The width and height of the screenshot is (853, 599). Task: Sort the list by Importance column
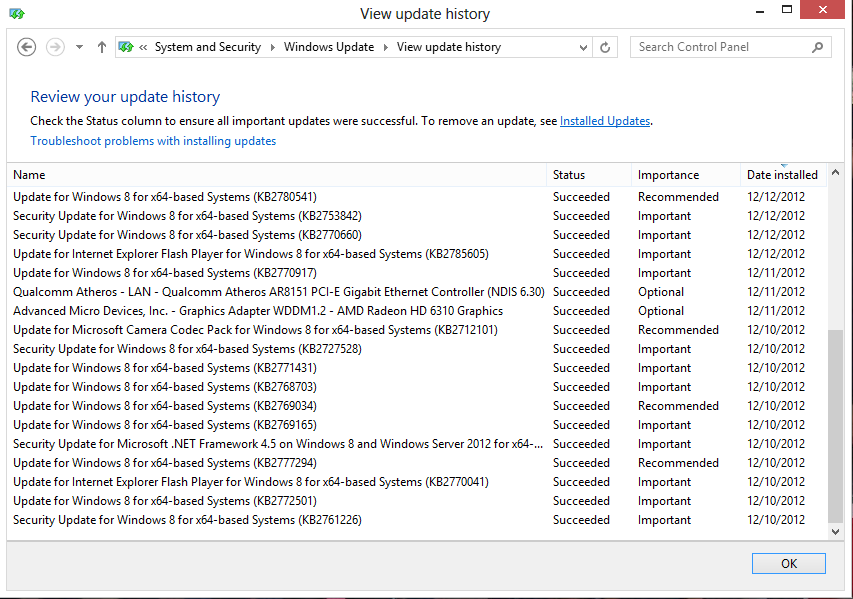tap(685, 175)
